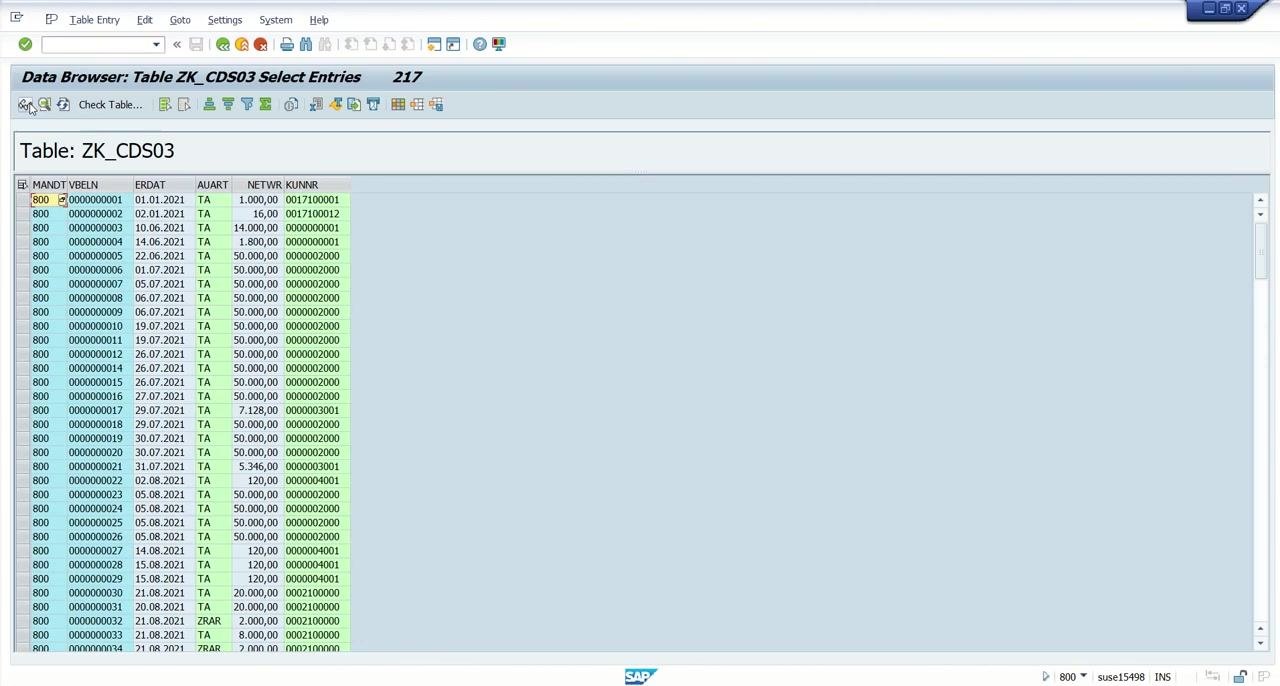Click the Sort Ascending icon
This screenshot has height=686, width=1280.
[209, 104]
